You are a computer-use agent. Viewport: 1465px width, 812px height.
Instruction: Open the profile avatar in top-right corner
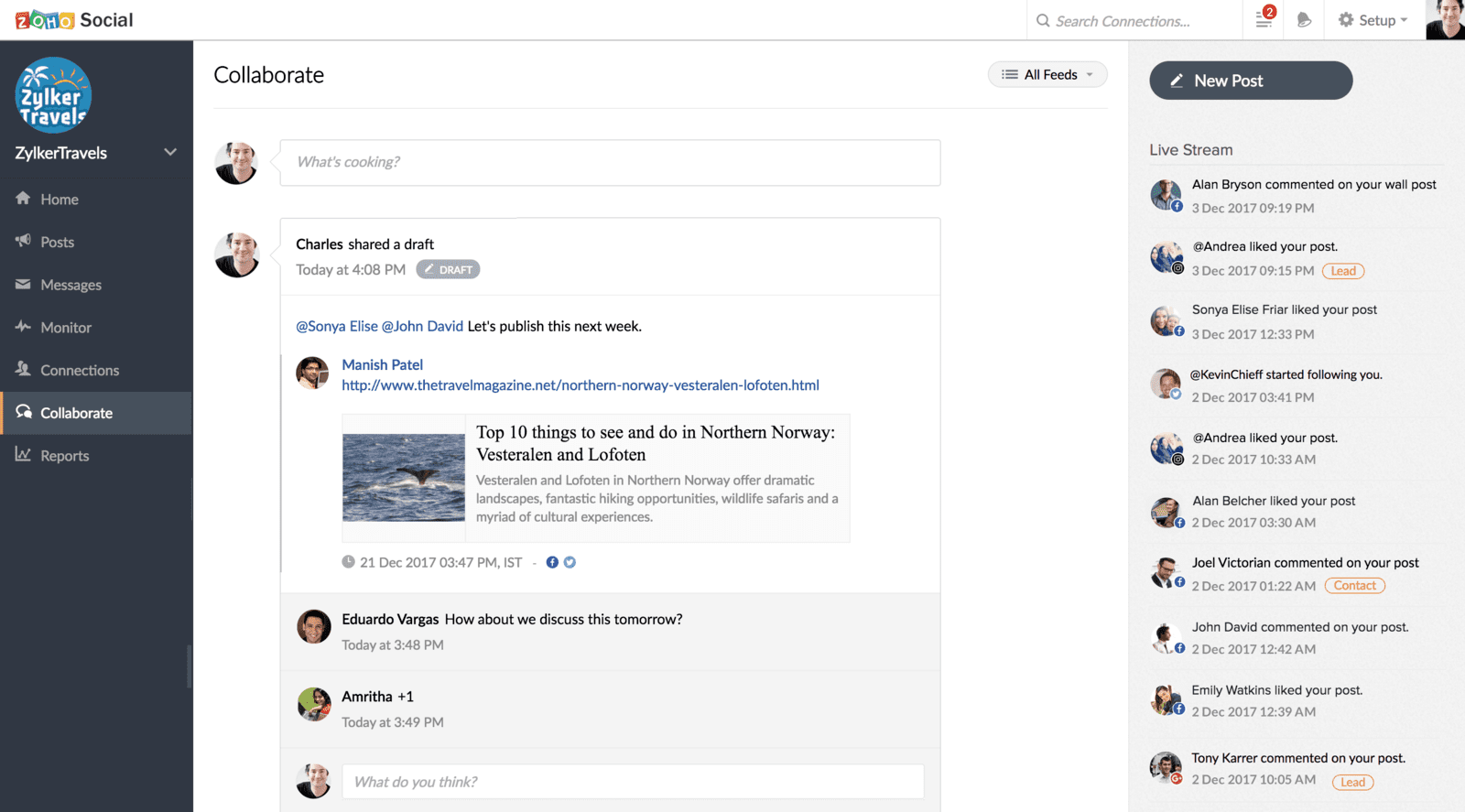click(x=1445, y=20)
